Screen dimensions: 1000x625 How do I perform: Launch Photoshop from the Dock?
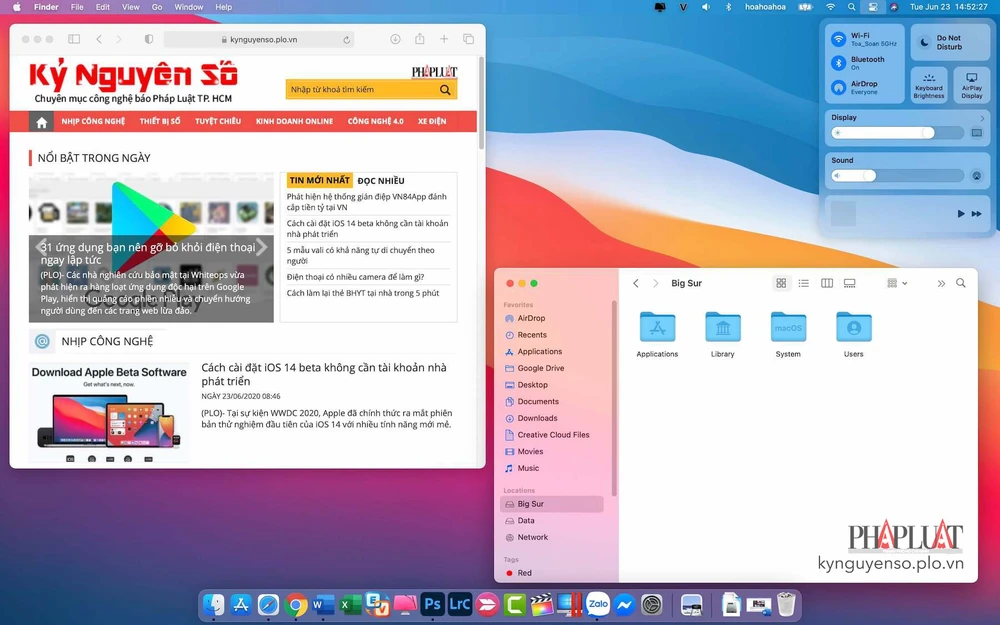432,604
